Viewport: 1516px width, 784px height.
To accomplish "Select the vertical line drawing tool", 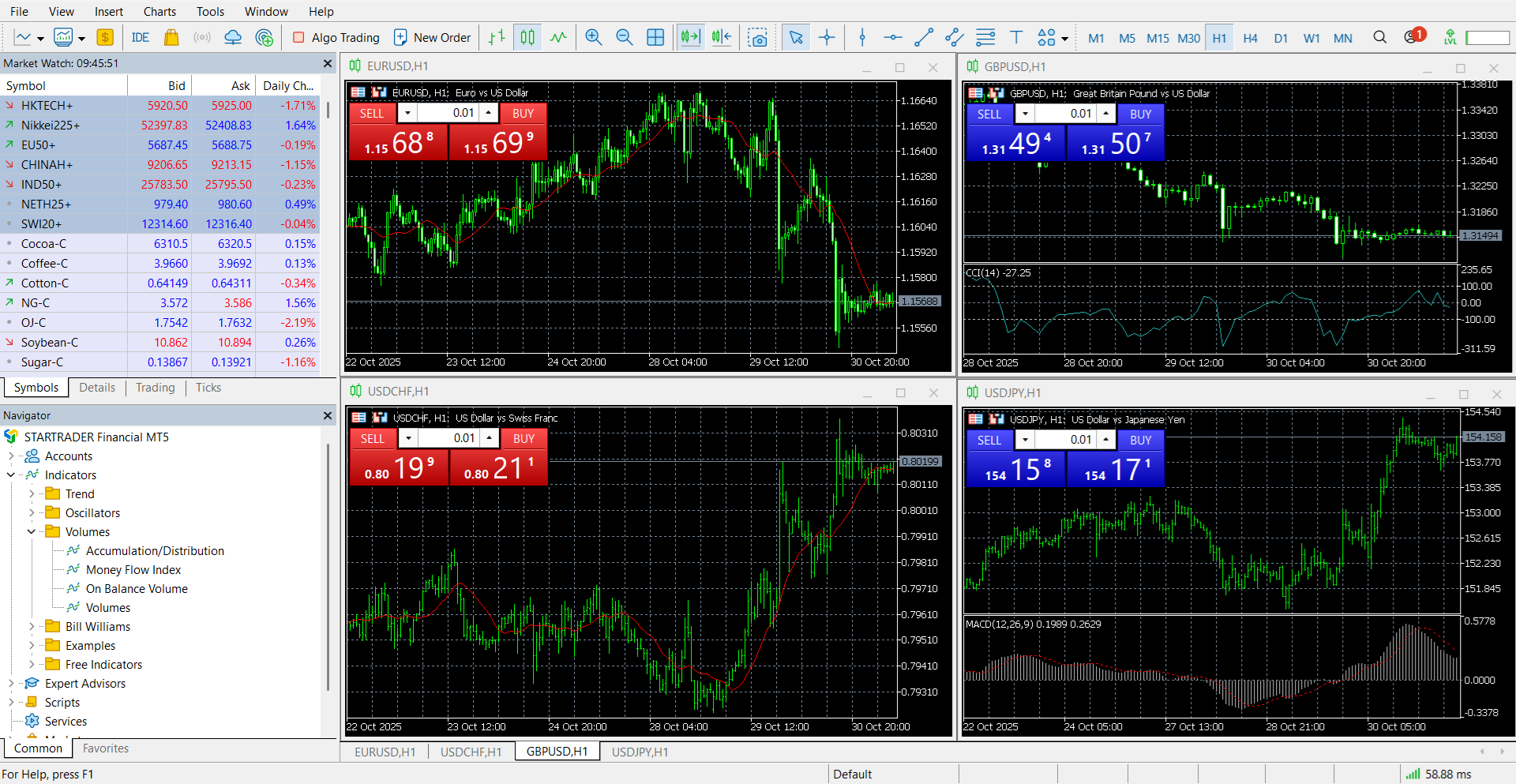I will (x=862, y=37).
